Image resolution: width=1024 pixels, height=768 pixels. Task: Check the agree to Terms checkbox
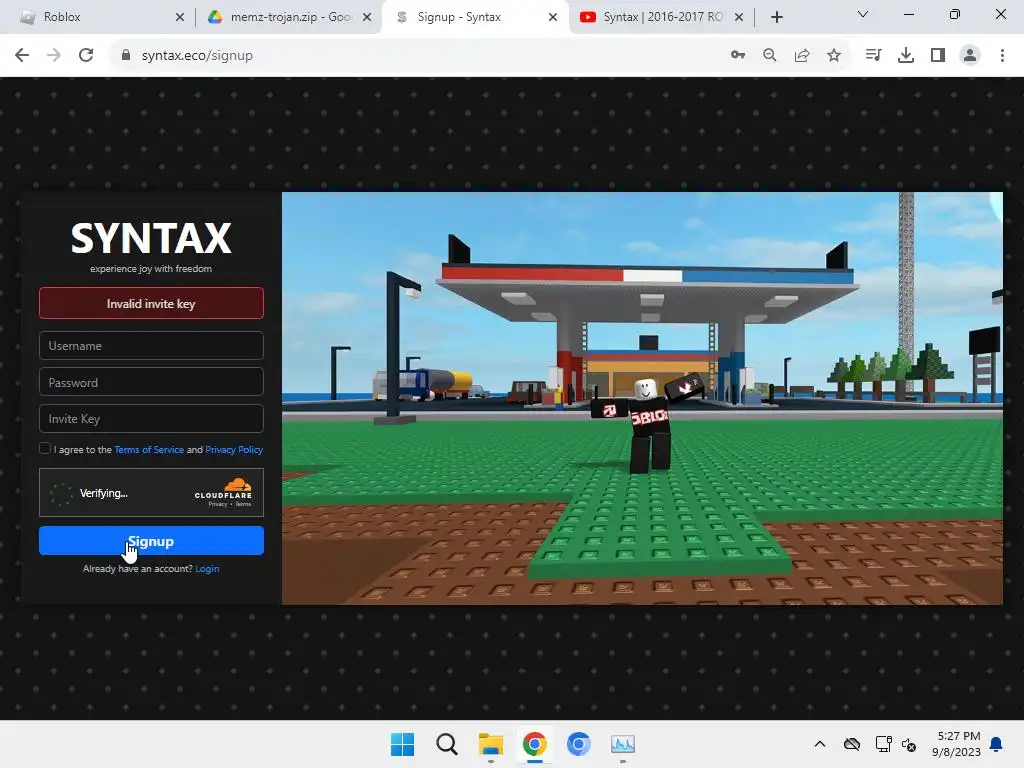pyautogui.click(x=44, y=448)
